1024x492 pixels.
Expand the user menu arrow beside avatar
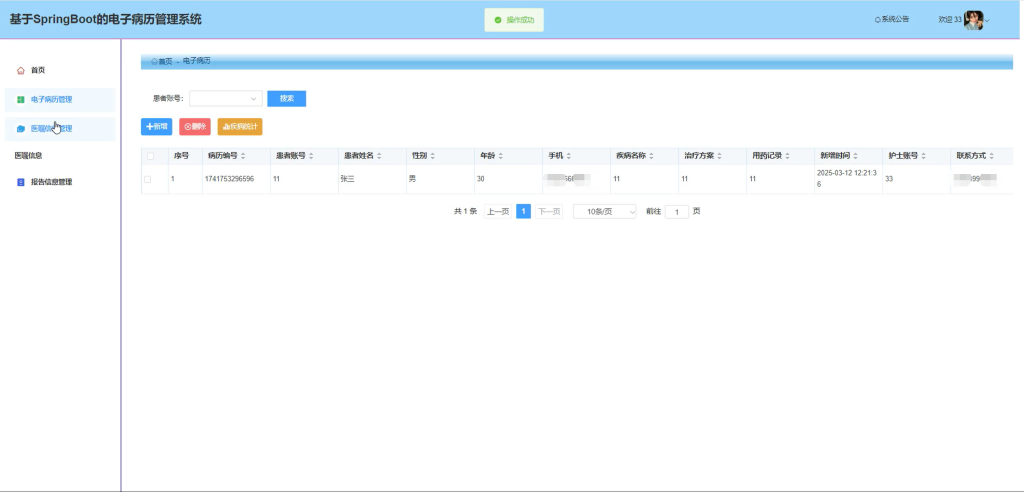coord(987,21)
